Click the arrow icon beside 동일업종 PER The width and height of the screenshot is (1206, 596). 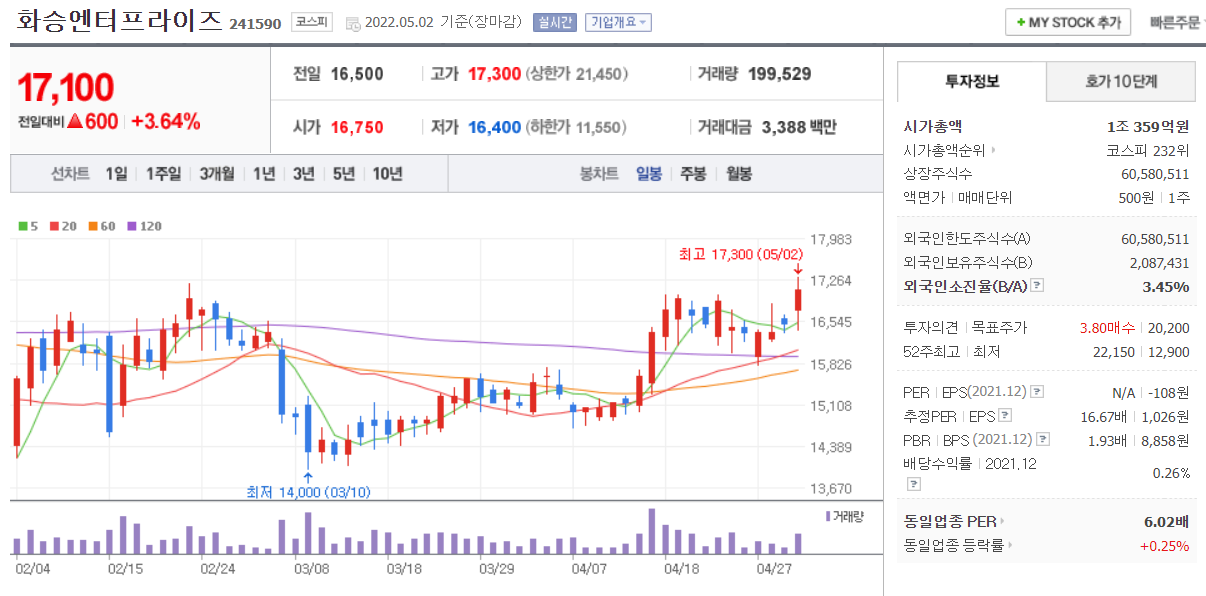[x=1002, y=521]
